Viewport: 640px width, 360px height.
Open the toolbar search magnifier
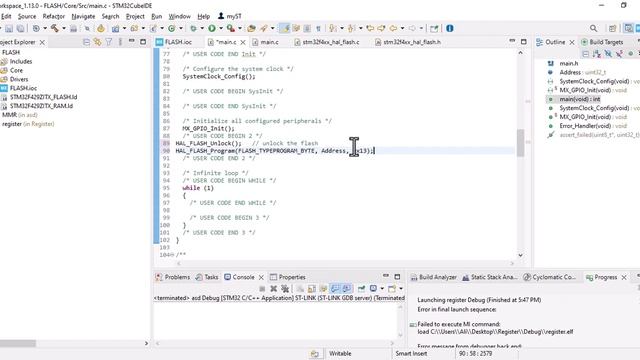(x=593, y=28)
